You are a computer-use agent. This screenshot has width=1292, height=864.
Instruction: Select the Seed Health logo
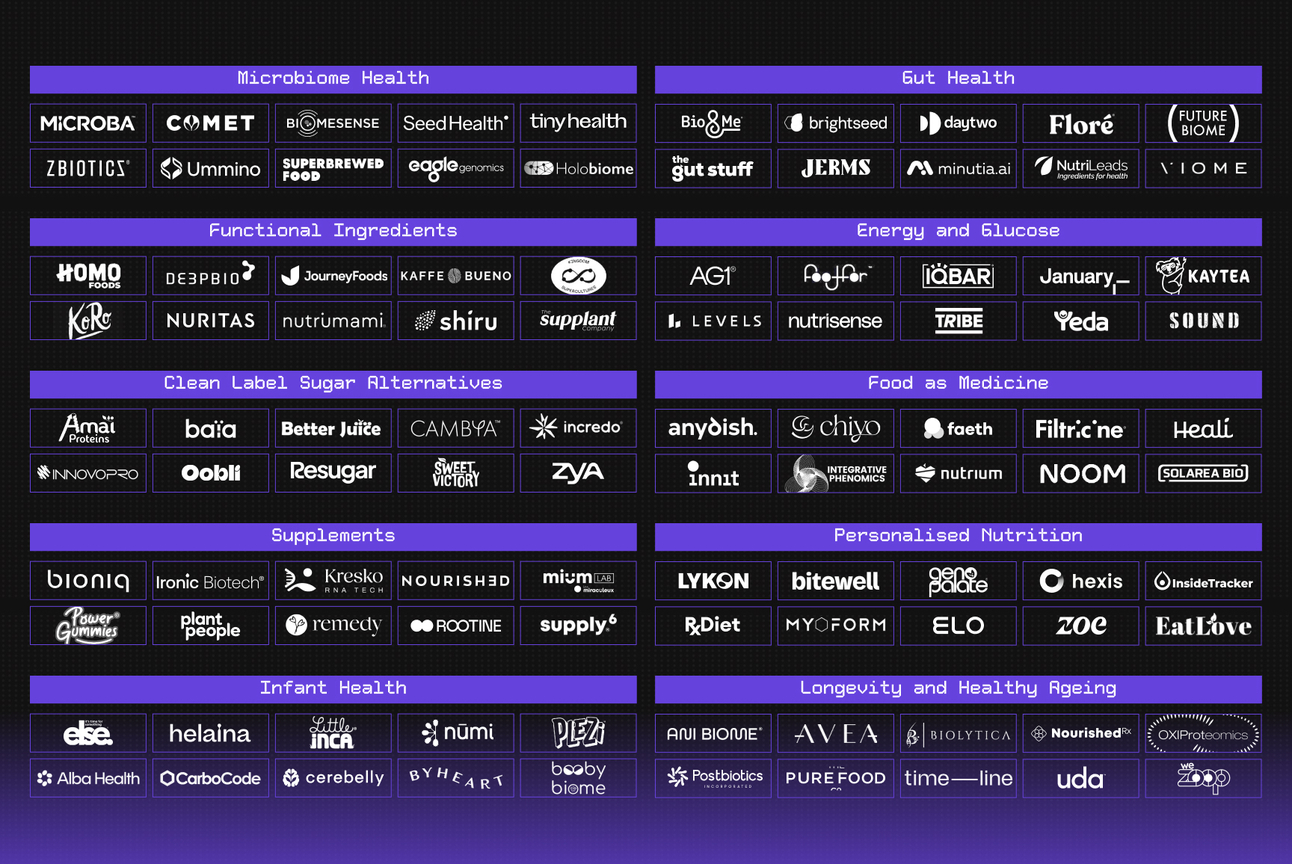[456, 123]
